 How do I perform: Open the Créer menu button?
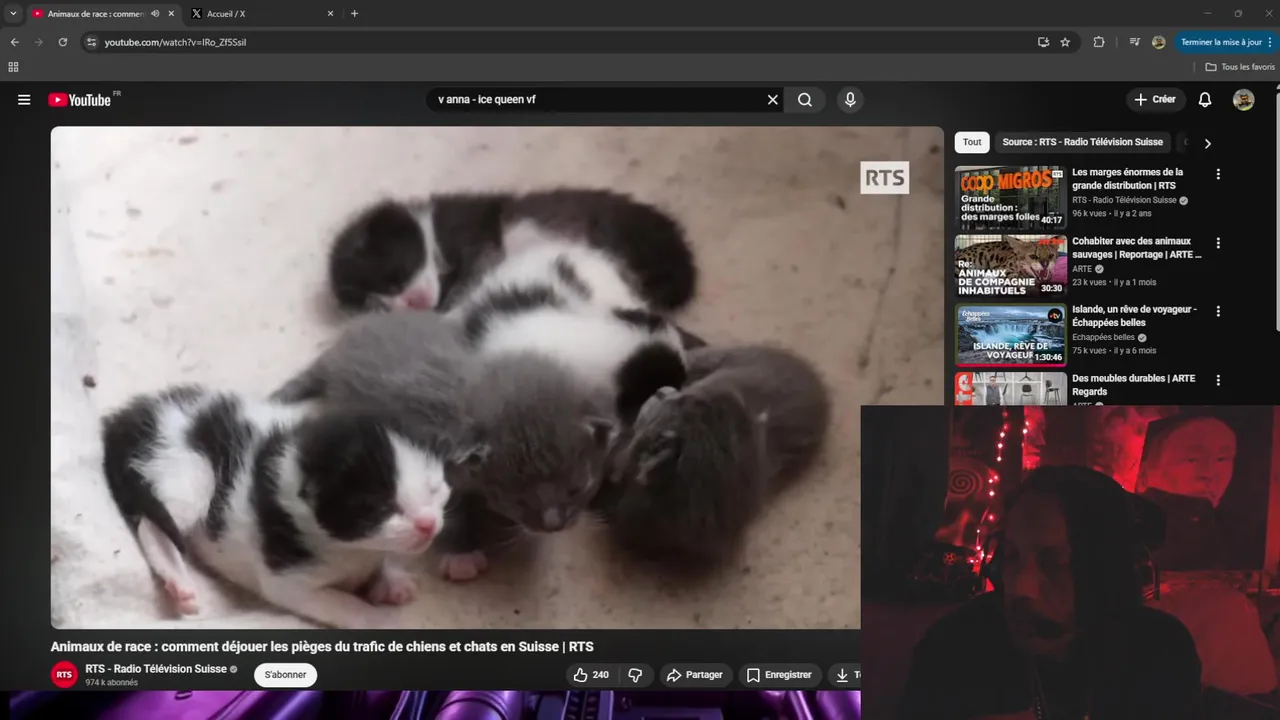point(1155,100)
